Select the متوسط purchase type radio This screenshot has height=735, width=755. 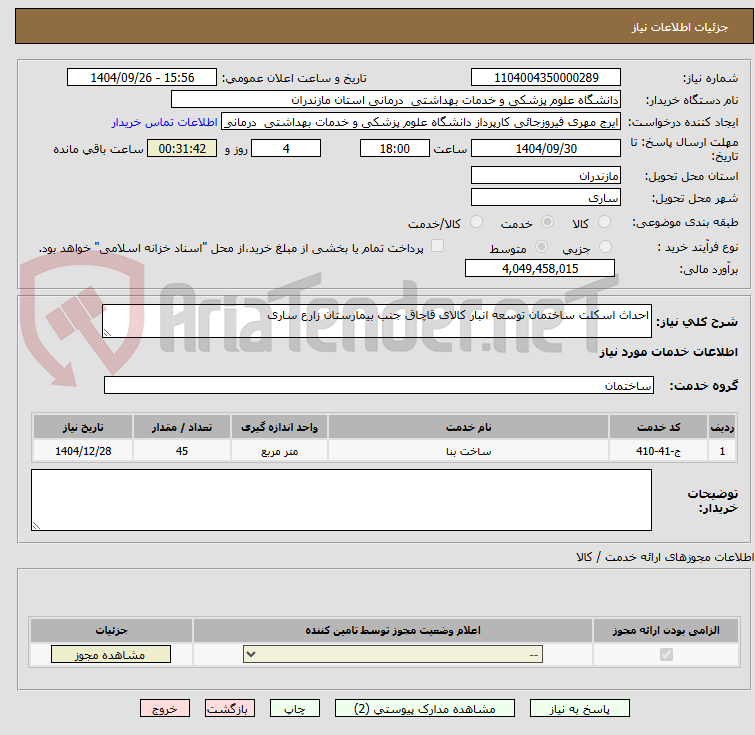pos(542,247)
